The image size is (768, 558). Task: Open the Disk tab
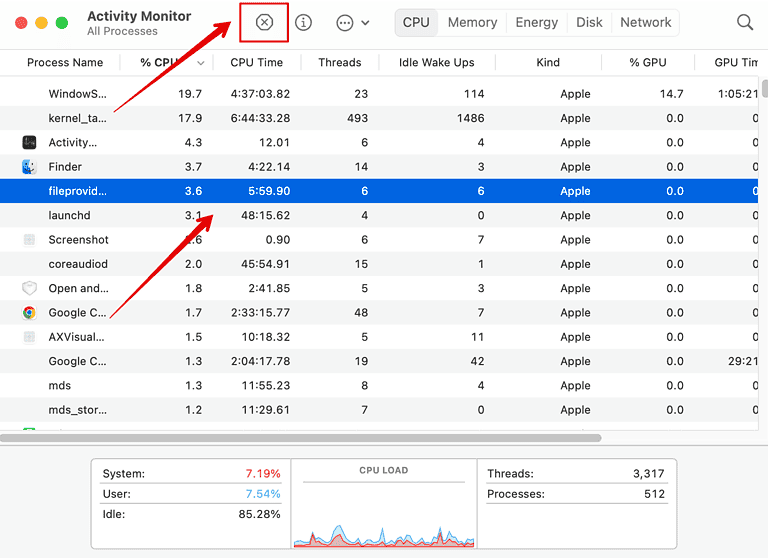[589, 22]
